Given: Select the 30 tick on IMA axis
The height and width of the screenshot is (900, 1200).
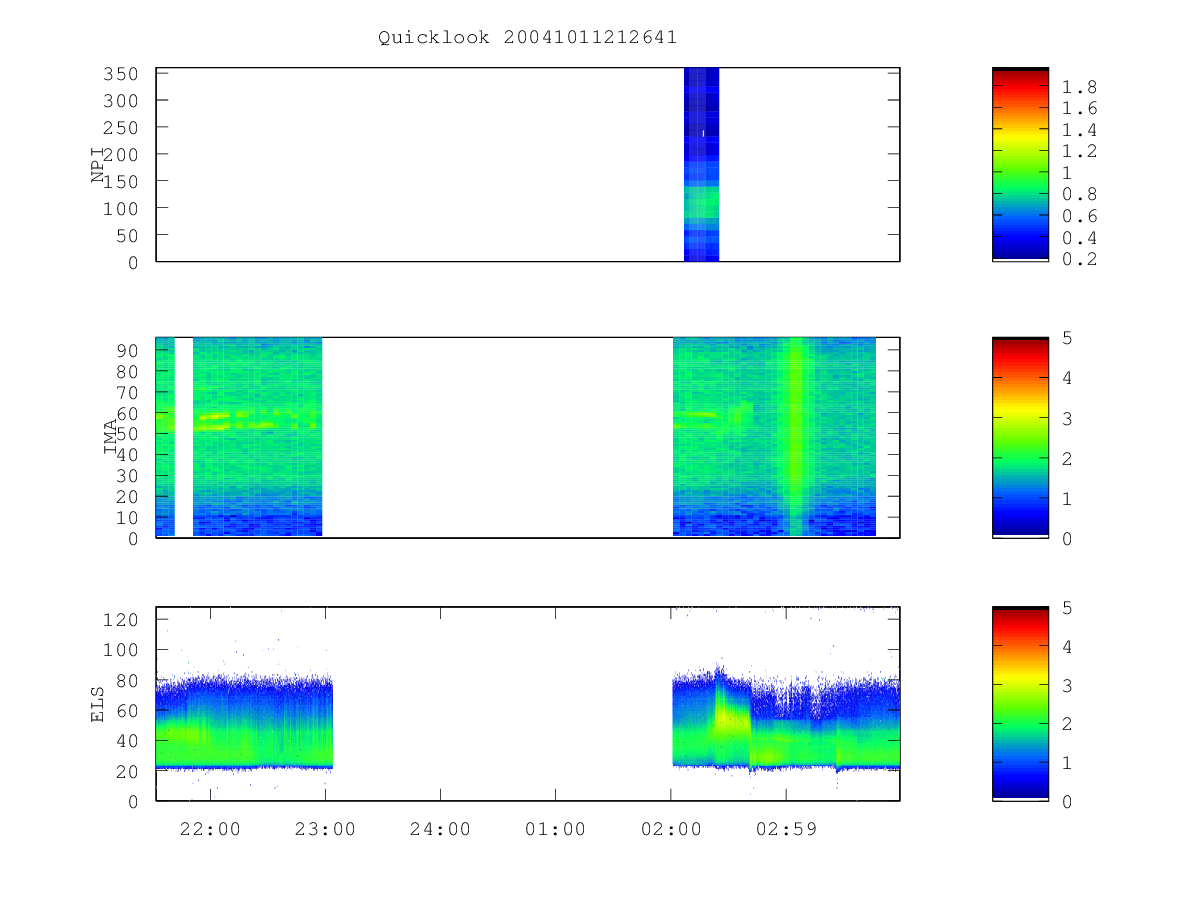Looking at the screenshot, I should pos(129,476).
